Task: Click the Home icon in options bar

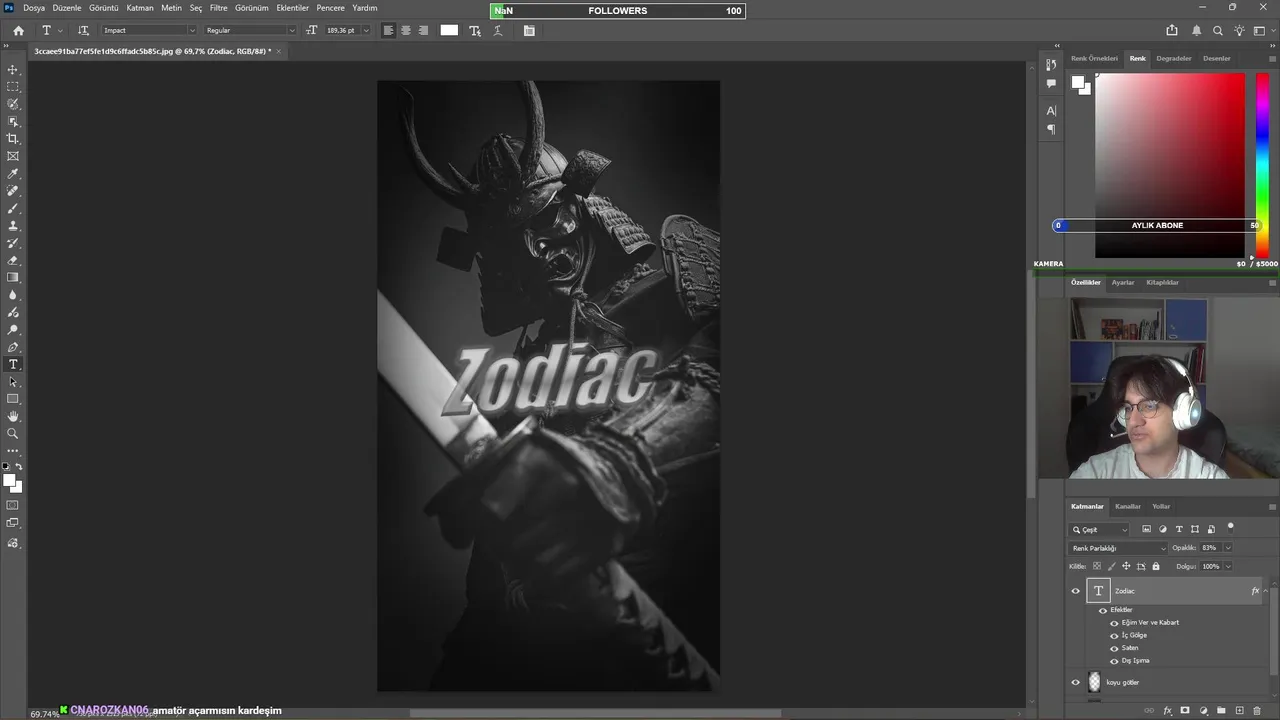Action: click(18, 30)
